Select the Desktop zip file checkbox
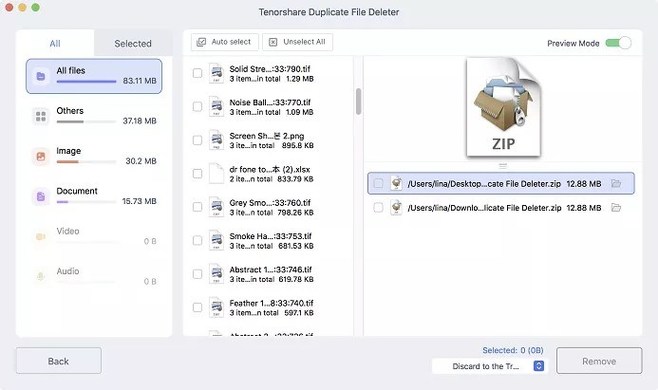 [x=378, y=183]
